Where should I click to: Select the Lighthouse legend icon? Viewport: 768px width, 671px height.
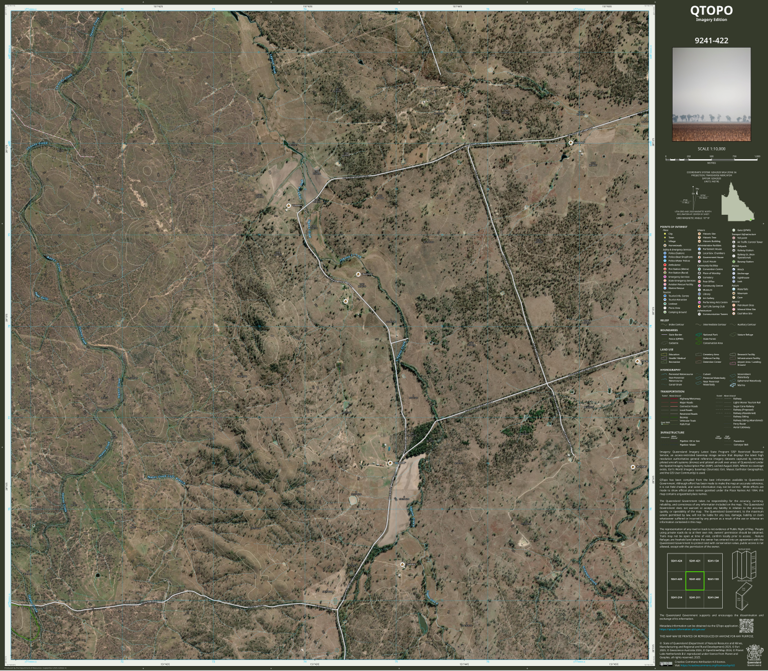point(734,278)
